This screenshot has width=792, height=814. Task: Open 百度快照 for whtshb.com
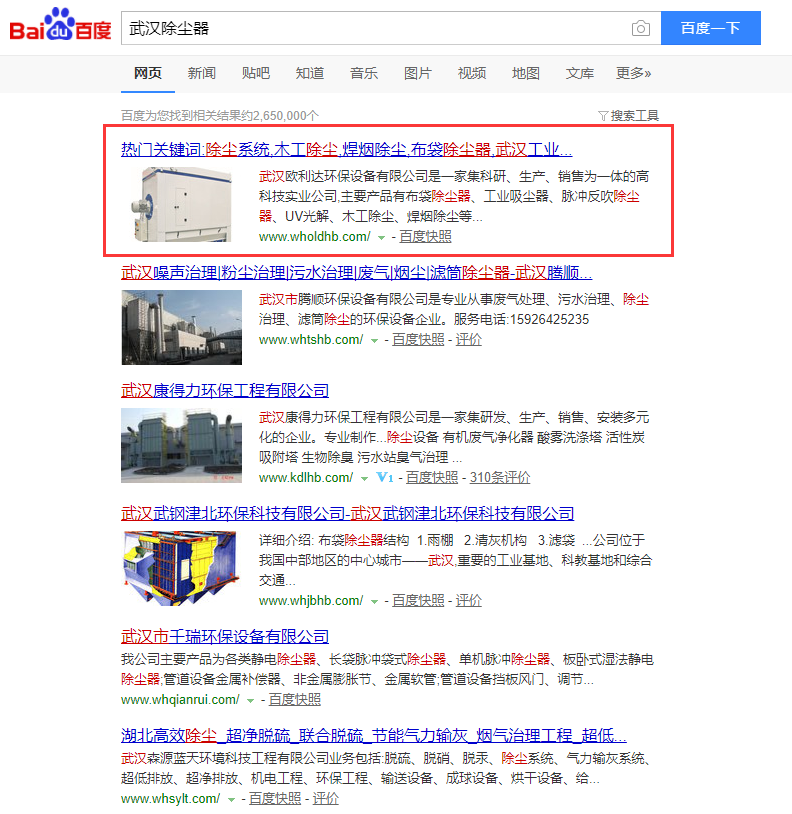click(x=418, y=340)
